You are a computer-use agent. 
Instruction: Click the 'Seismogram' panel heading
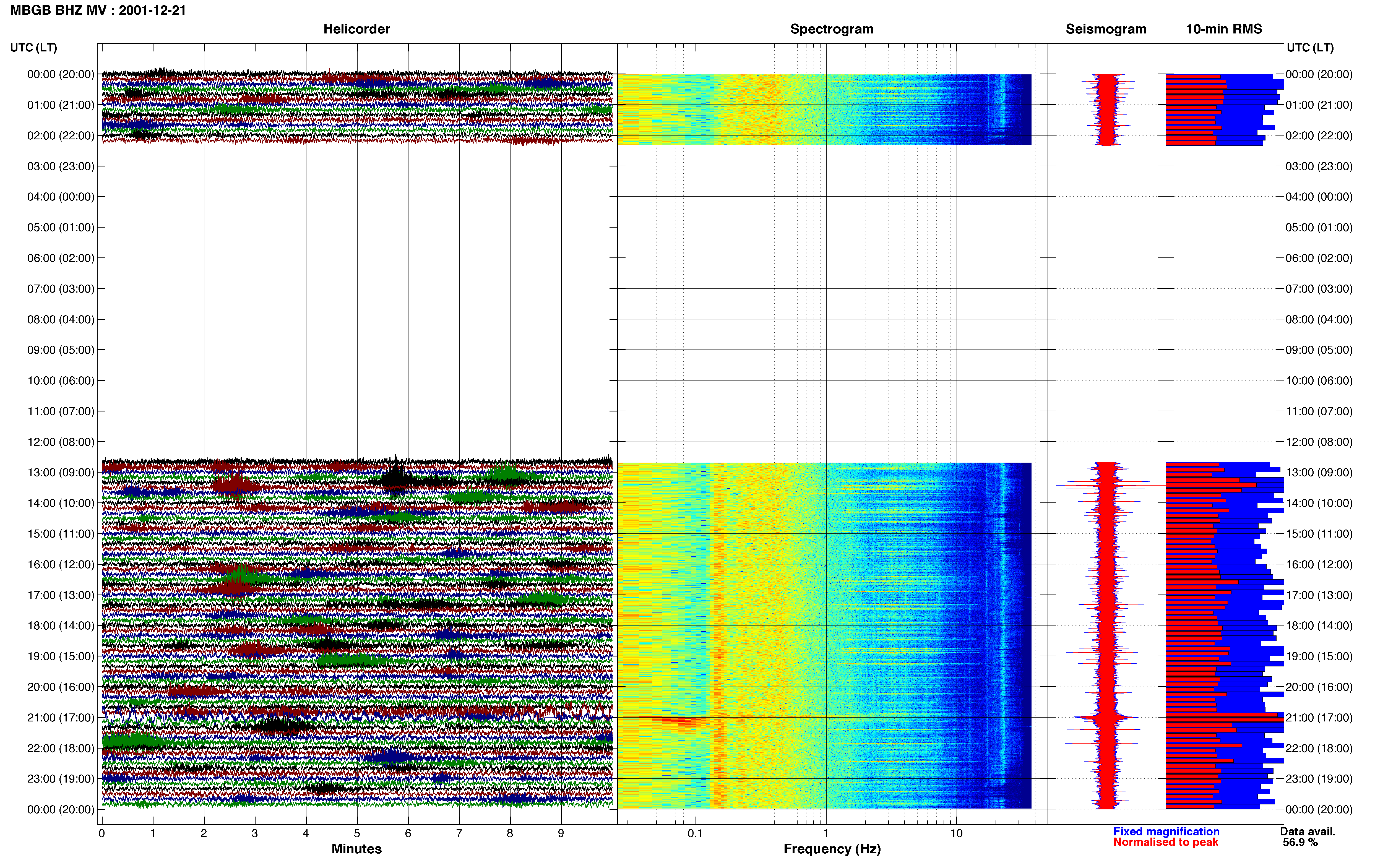[x=1106, y=29]
